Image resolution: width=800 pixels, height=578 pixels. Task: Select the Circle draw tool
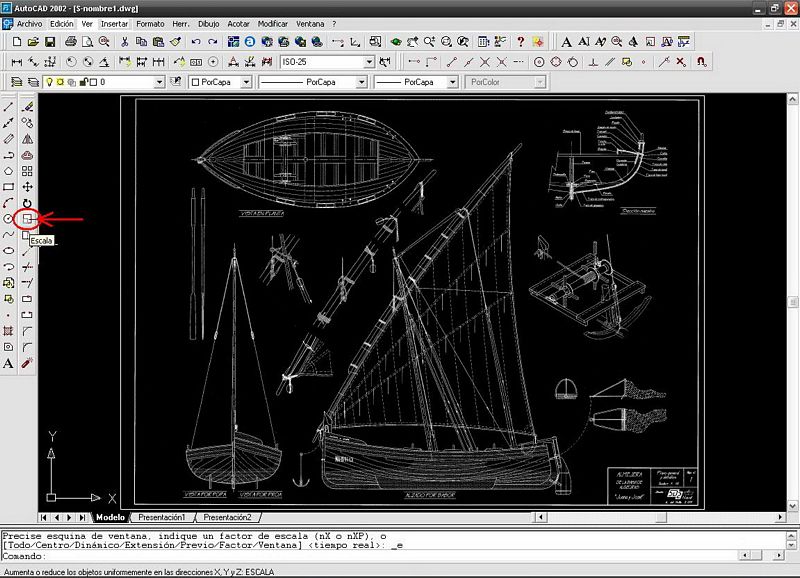pos(8,219)
